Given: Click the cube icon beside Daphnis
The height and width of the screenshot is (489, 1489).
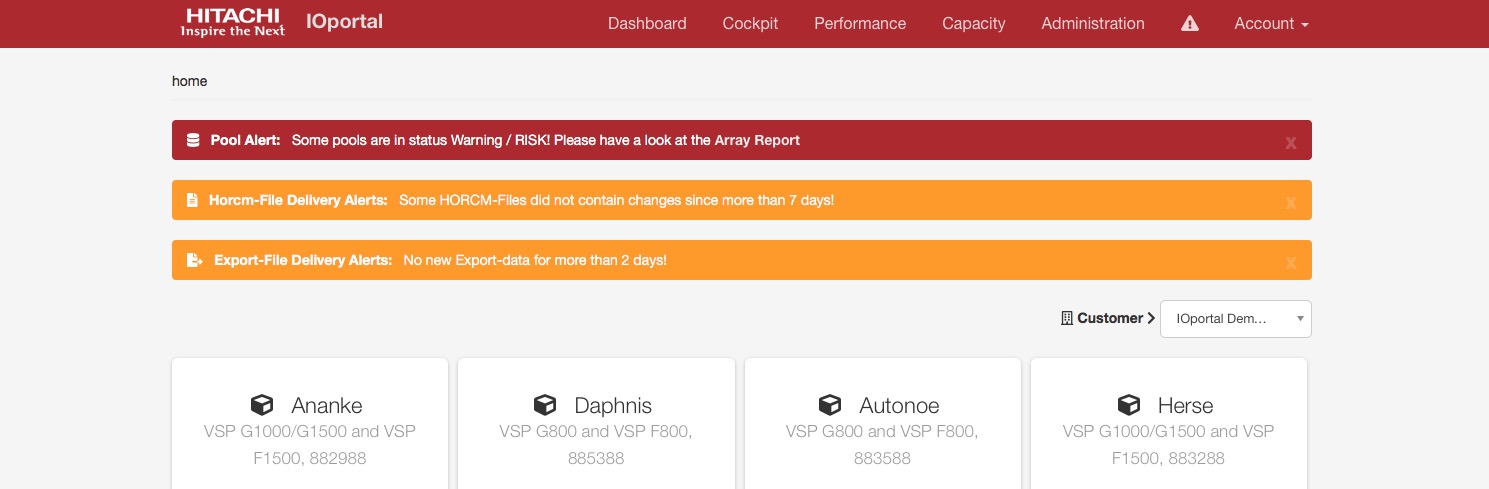Looking at the screenshot, I should (x=545, y=405).
